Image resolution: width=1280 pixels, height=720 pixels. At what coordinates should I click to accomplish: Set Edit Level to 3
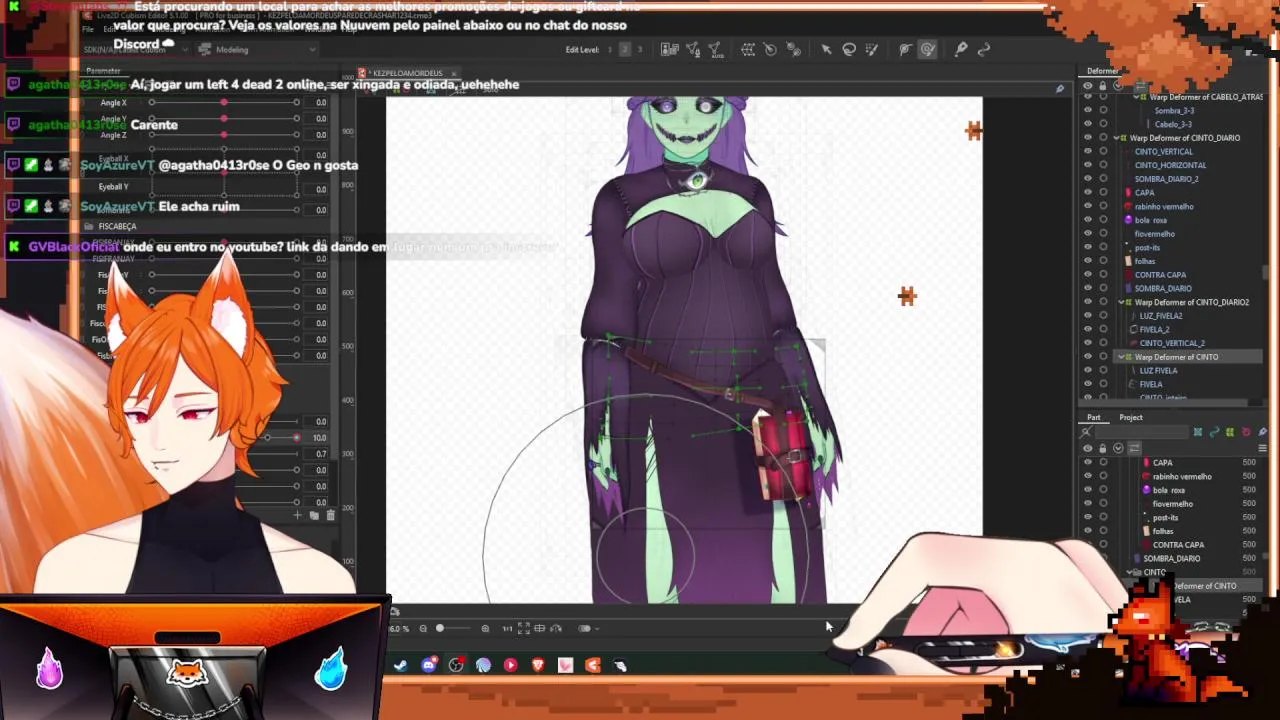(639, 49)
